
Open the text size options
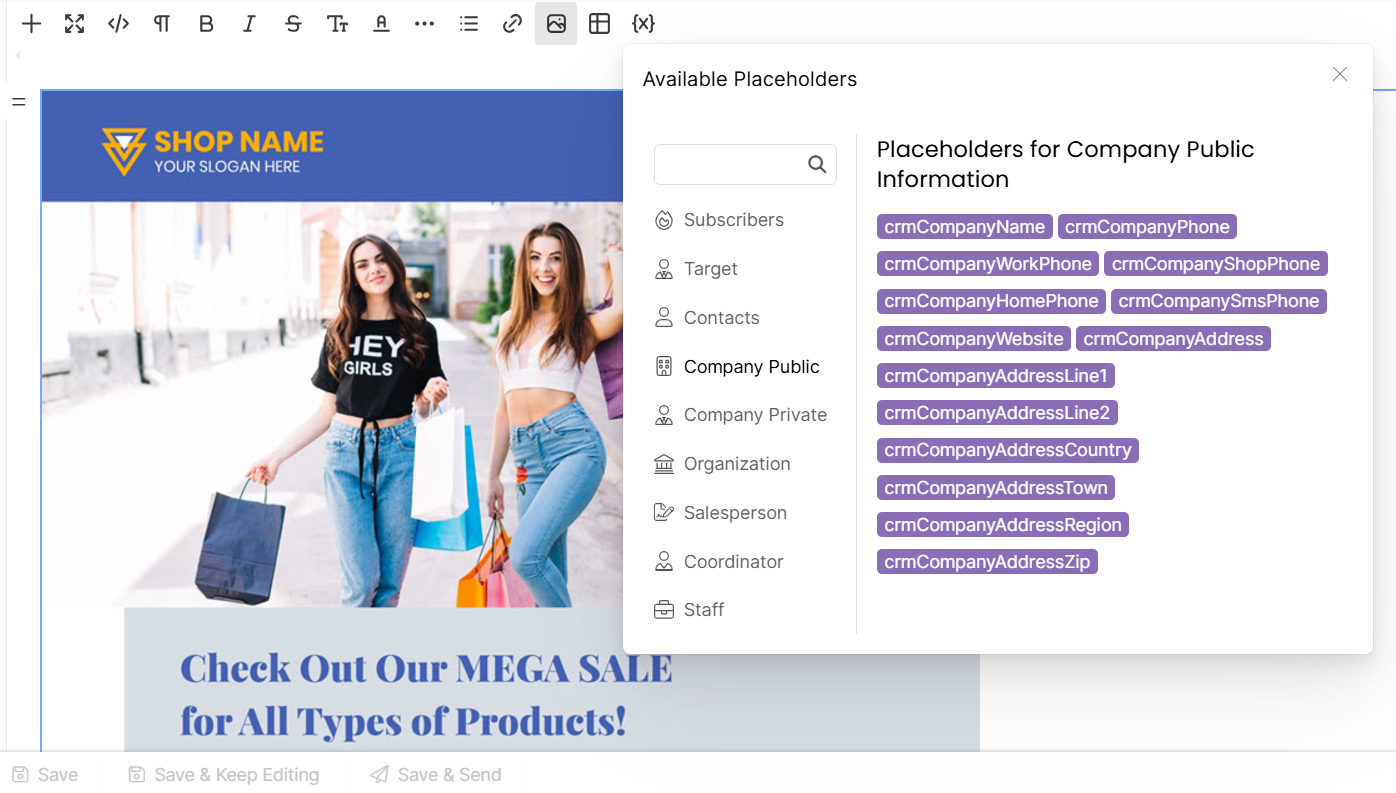(x=337, y=24)
